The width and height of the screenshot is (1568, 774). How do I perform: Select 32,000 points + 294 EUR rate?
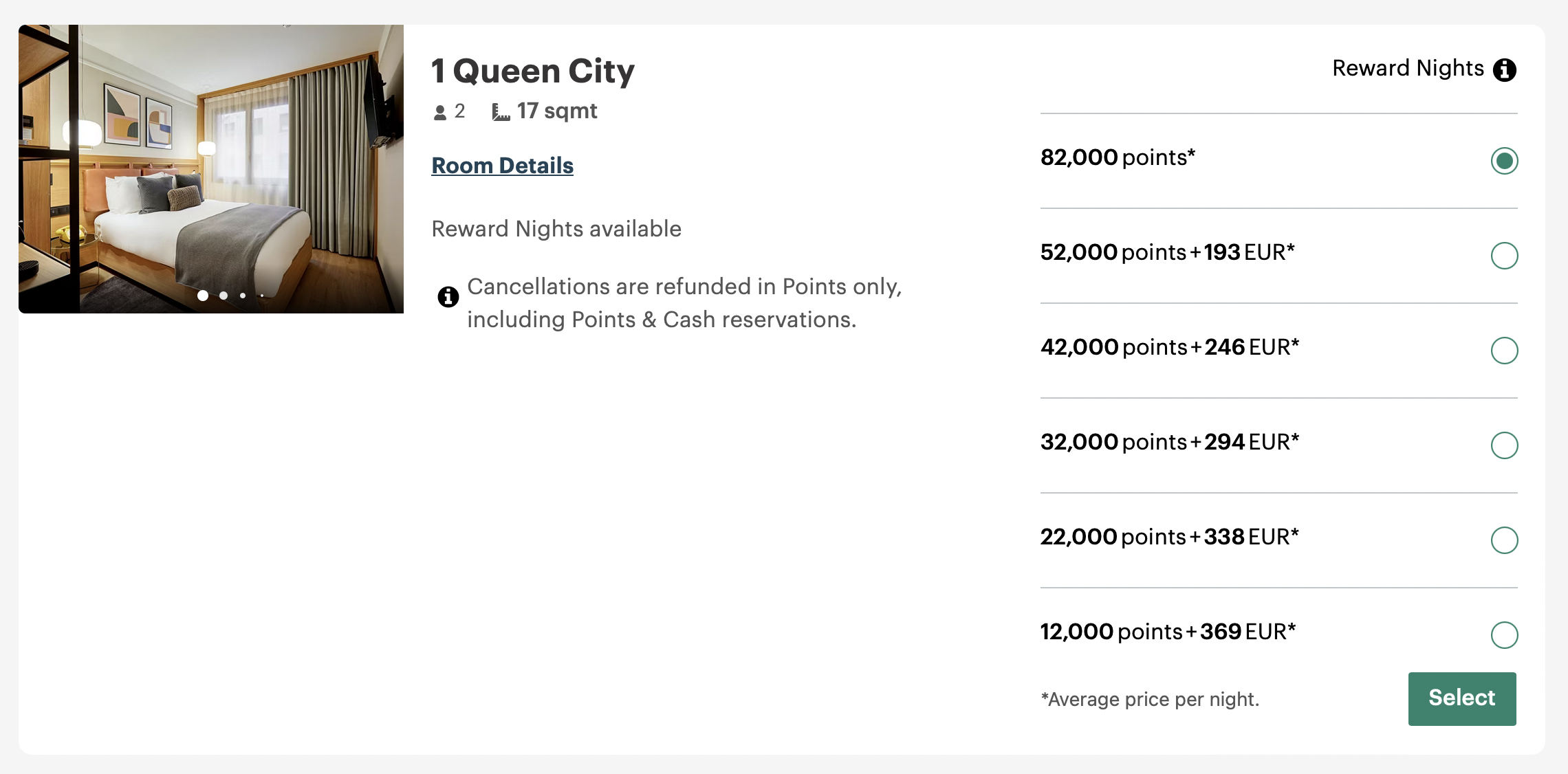[x=1504, y=445]
